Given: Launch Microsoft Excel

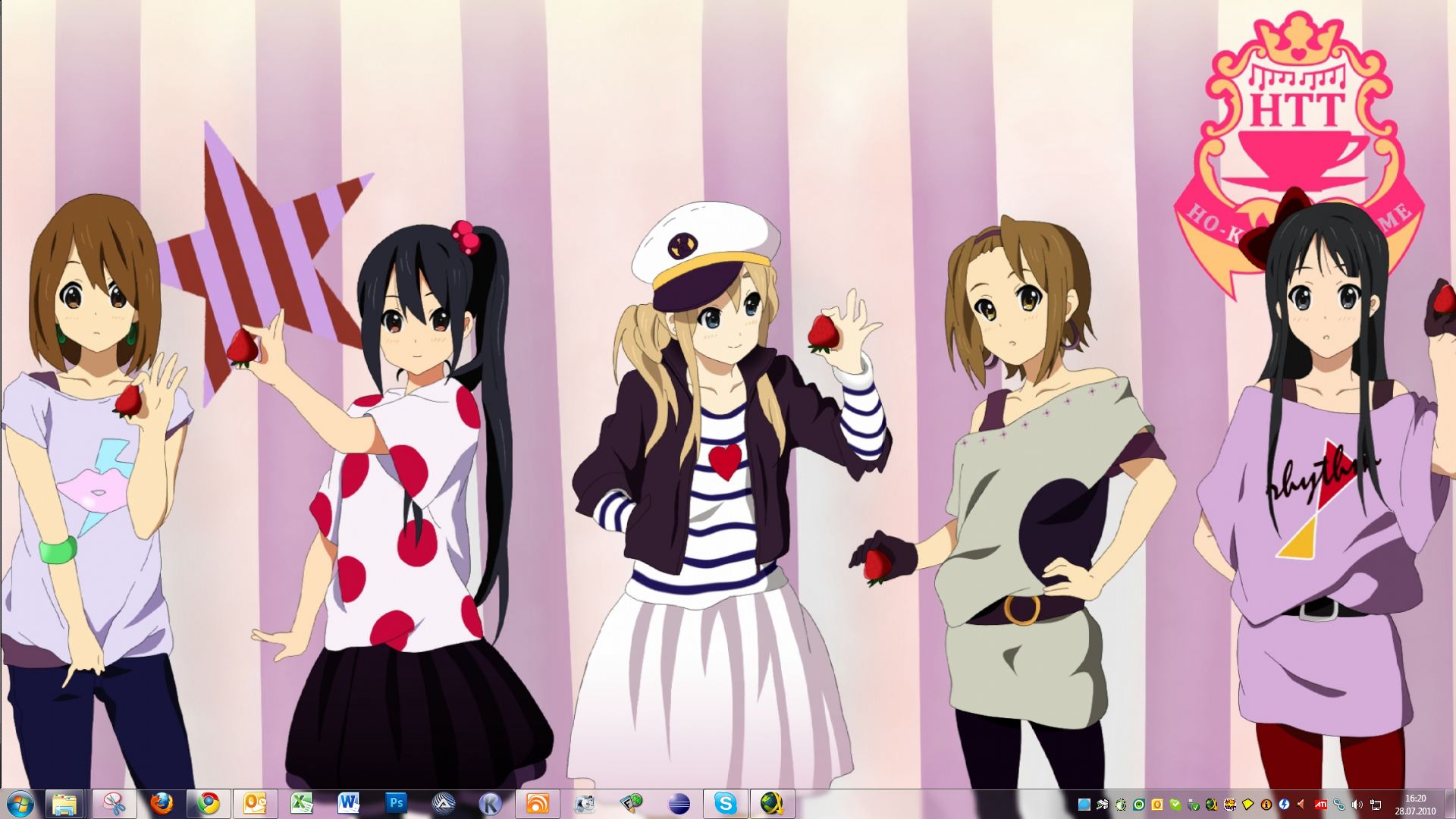Looking at the screenshot, I should [x=303, y=803].
